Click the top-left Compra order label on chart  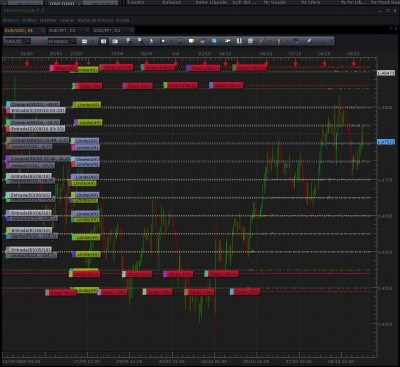[x=33, y=104]
